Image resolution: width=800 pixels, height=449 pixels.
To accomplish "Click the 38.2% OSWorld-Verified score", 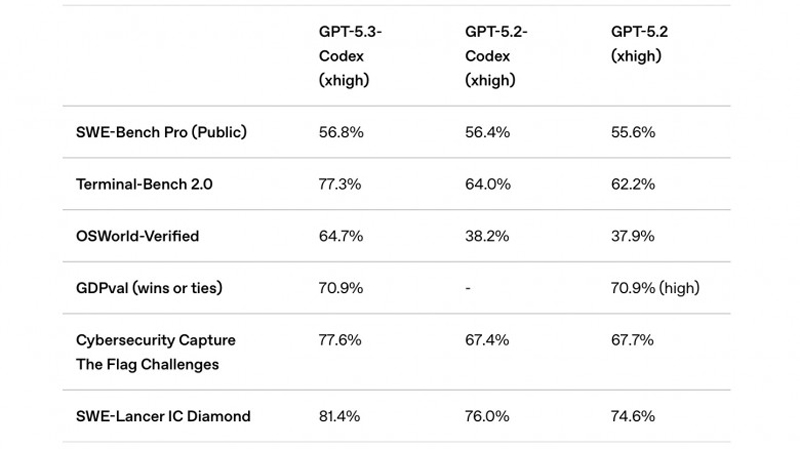I will (486, 236).
